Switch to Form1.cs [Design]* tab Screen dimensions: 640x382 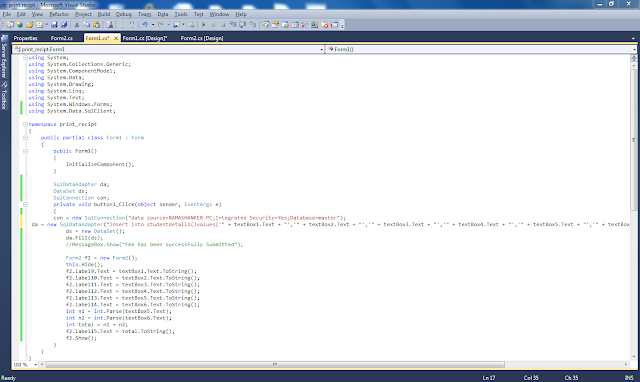point(145,38)
